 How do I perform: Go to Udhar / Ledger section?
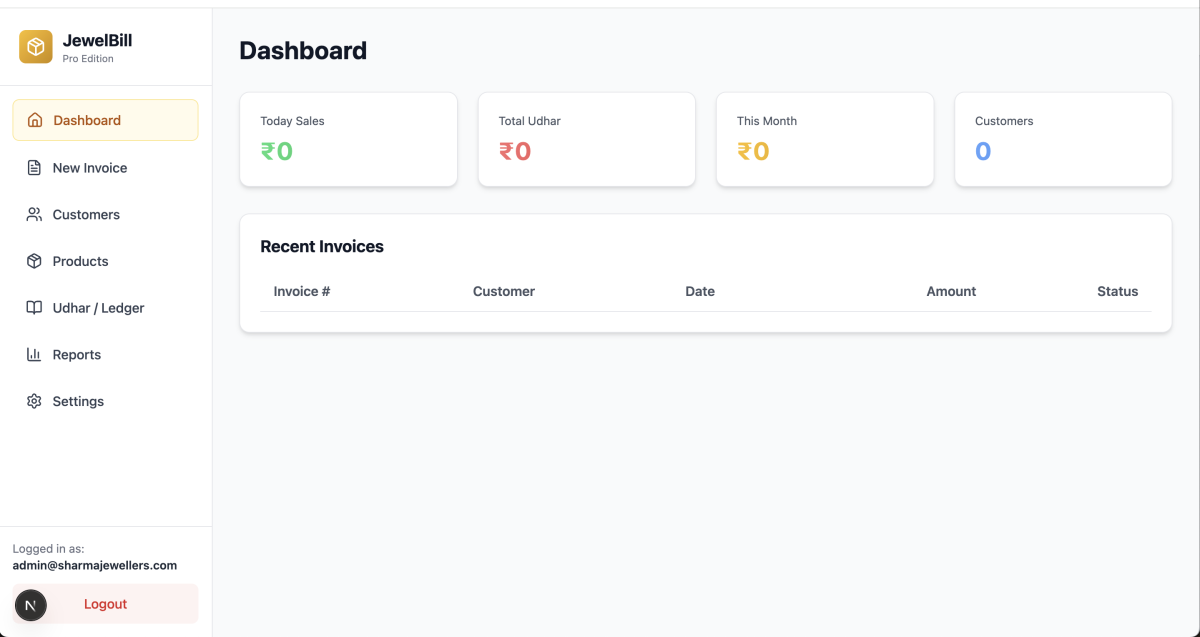(x=98, y=308)
